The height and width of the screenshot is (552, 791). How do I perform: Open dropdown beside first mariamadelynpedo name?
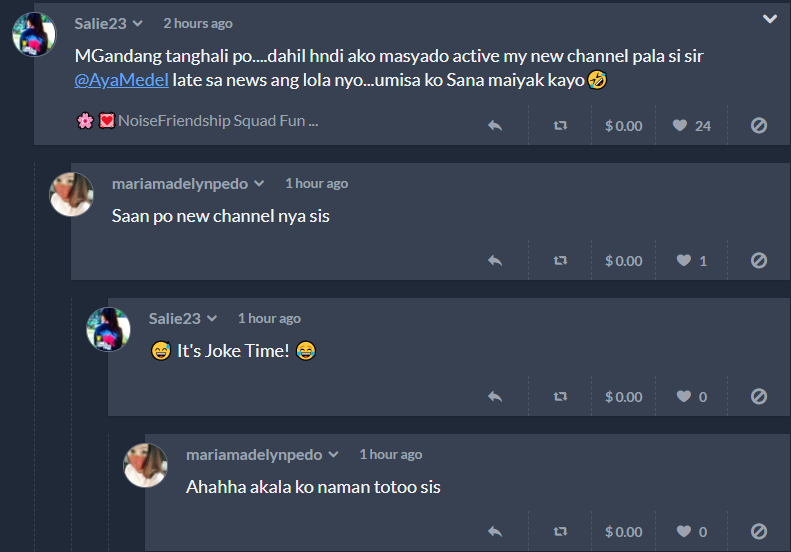pos(259,184)
